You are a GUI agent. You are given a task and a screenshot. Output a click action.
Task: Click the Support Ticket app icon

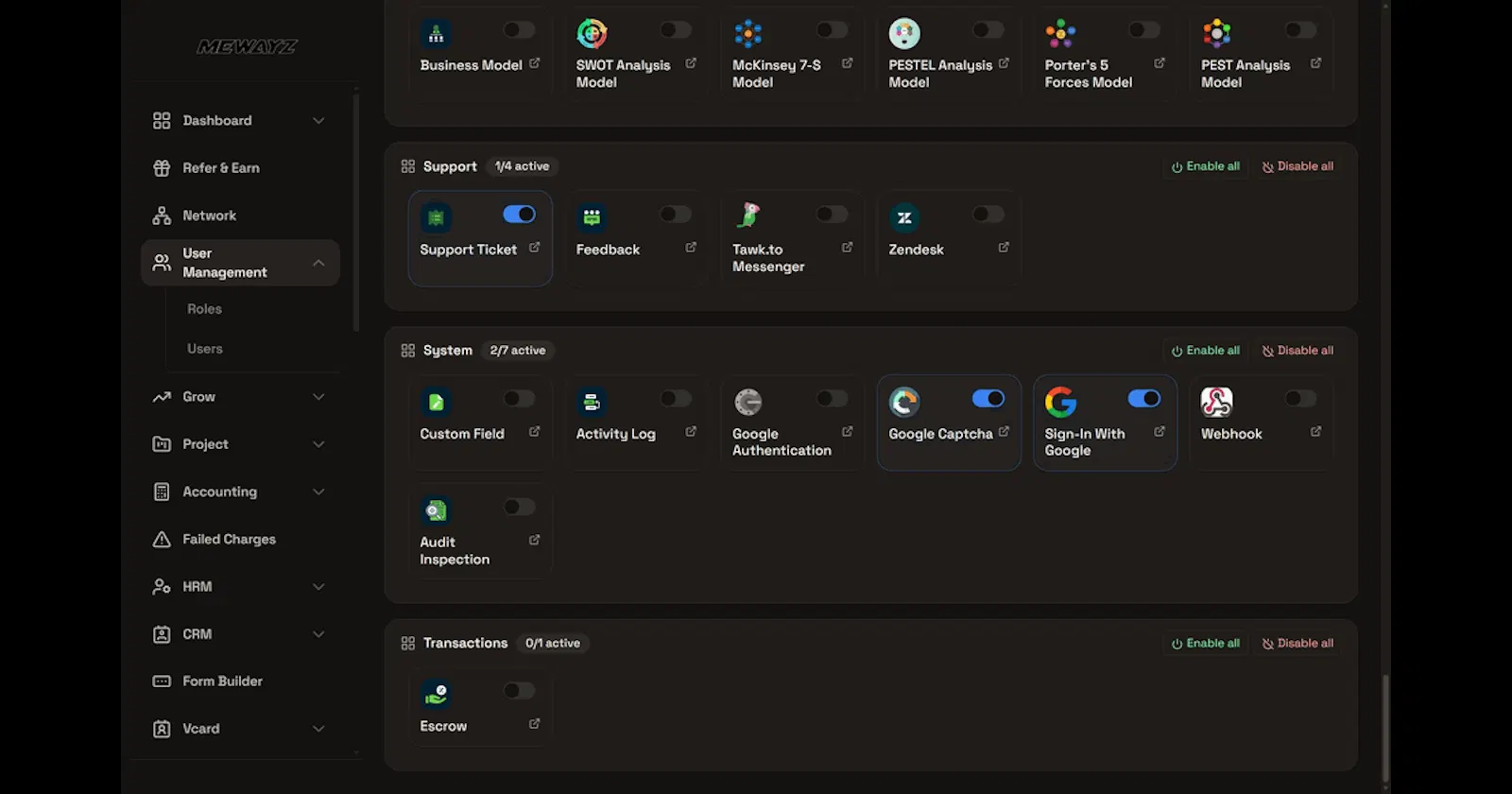click(x=436, y=218)
